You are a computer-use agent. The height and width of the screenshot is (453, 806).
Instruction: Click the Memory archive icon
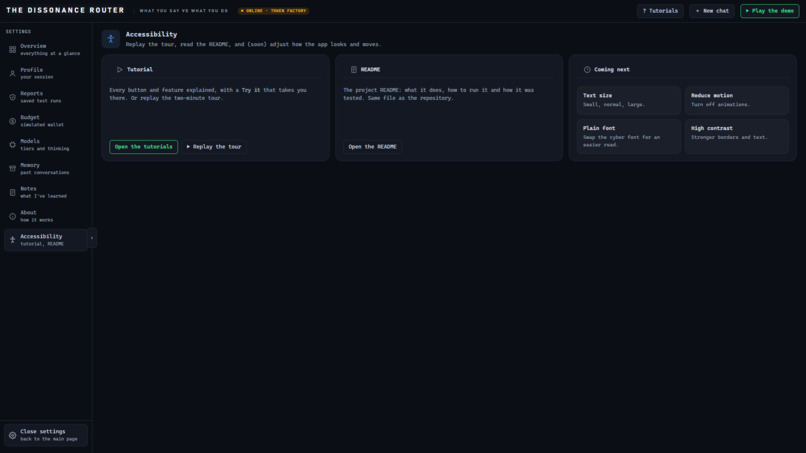click(12, 169)
